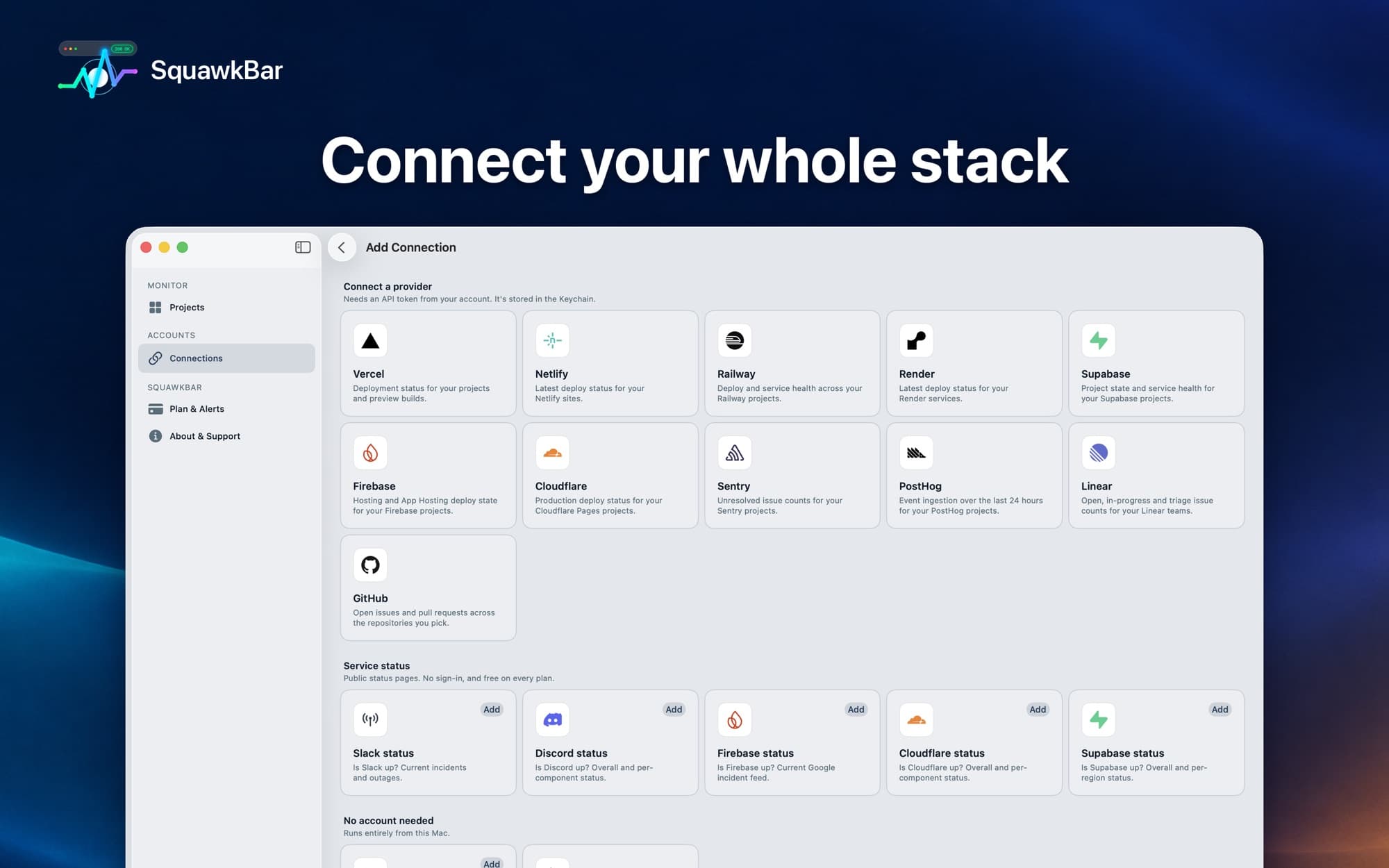1389x868 pixels.
Task: Click the Supabase status lightning icon
Action: tap(1098, 719)
